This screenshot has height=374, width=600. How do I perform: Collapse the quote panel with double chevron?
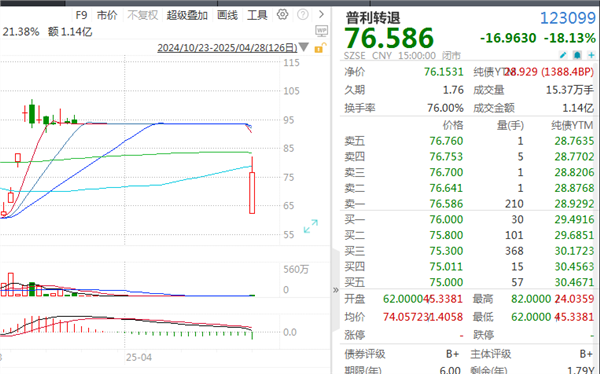point(336,290)
